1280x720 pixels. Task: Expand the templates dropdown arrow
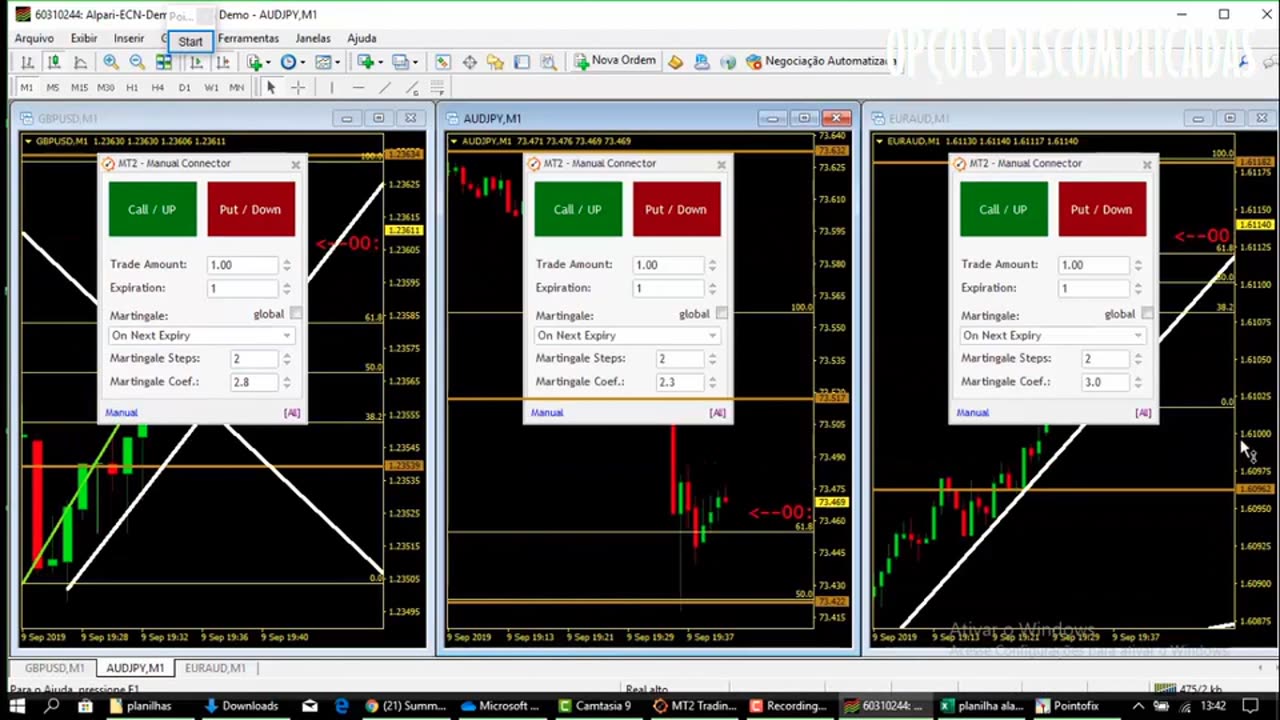pos(338,62)
